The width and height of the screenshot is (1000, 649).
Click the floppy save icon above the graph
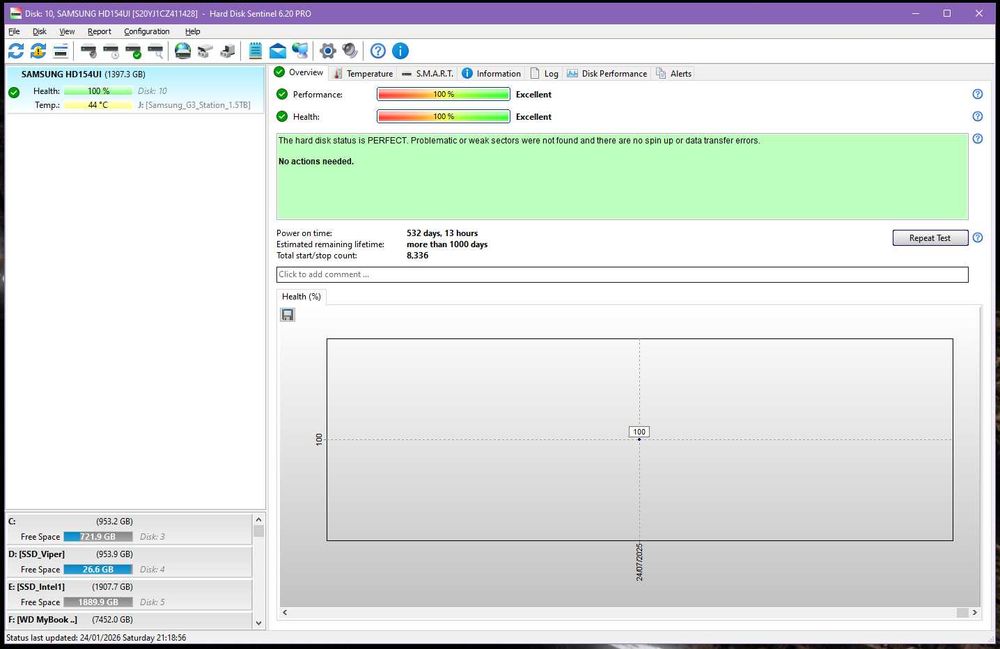[x=288, y=315]
